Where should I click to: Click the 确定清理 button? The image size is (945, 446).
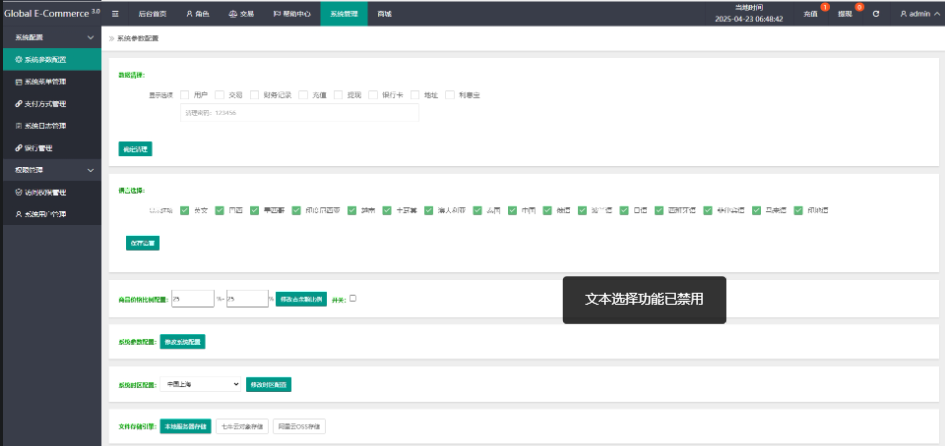tap(135, 149)
